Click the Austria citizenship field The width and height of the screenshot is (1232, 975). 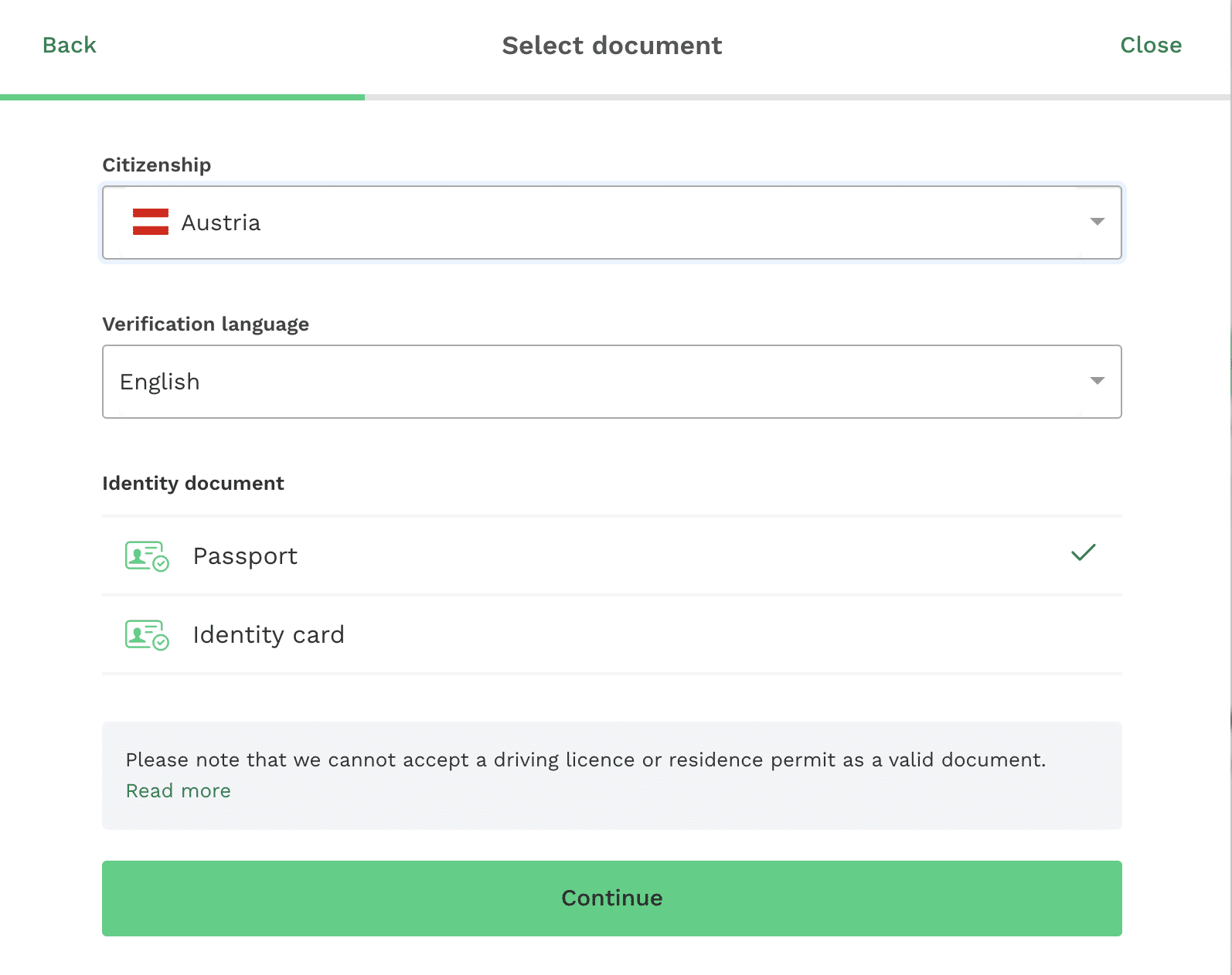pyautogui.click(x=612, y=223)
